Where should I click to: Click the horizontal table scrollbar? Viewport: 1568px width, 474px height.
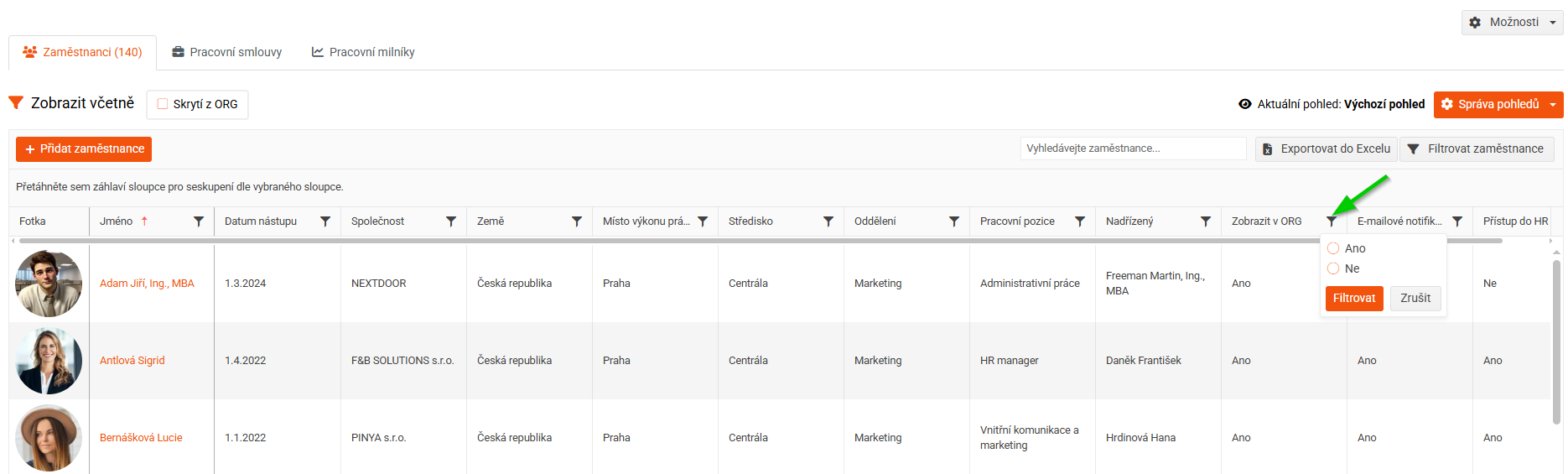pyautogui.click(x=756, y=241)
